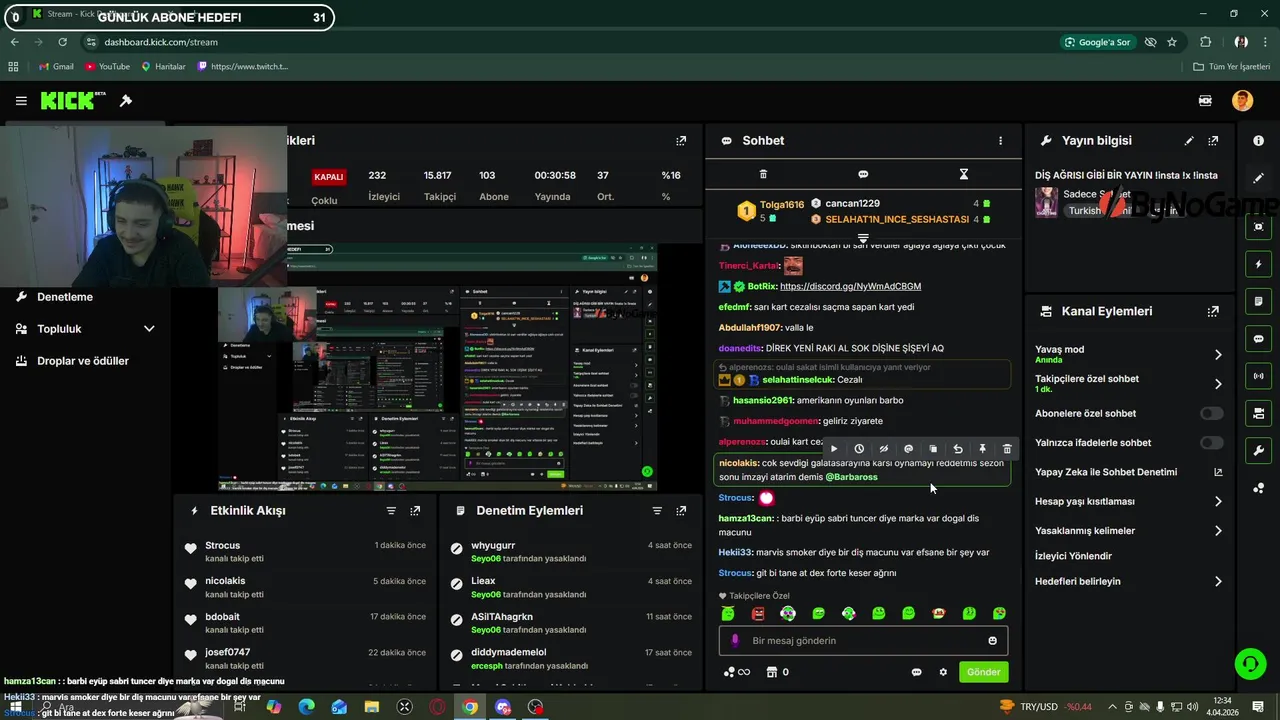1280x720 pixels.
Task: Click Google'a Sor button in address bar
Action: point(1098,42)
